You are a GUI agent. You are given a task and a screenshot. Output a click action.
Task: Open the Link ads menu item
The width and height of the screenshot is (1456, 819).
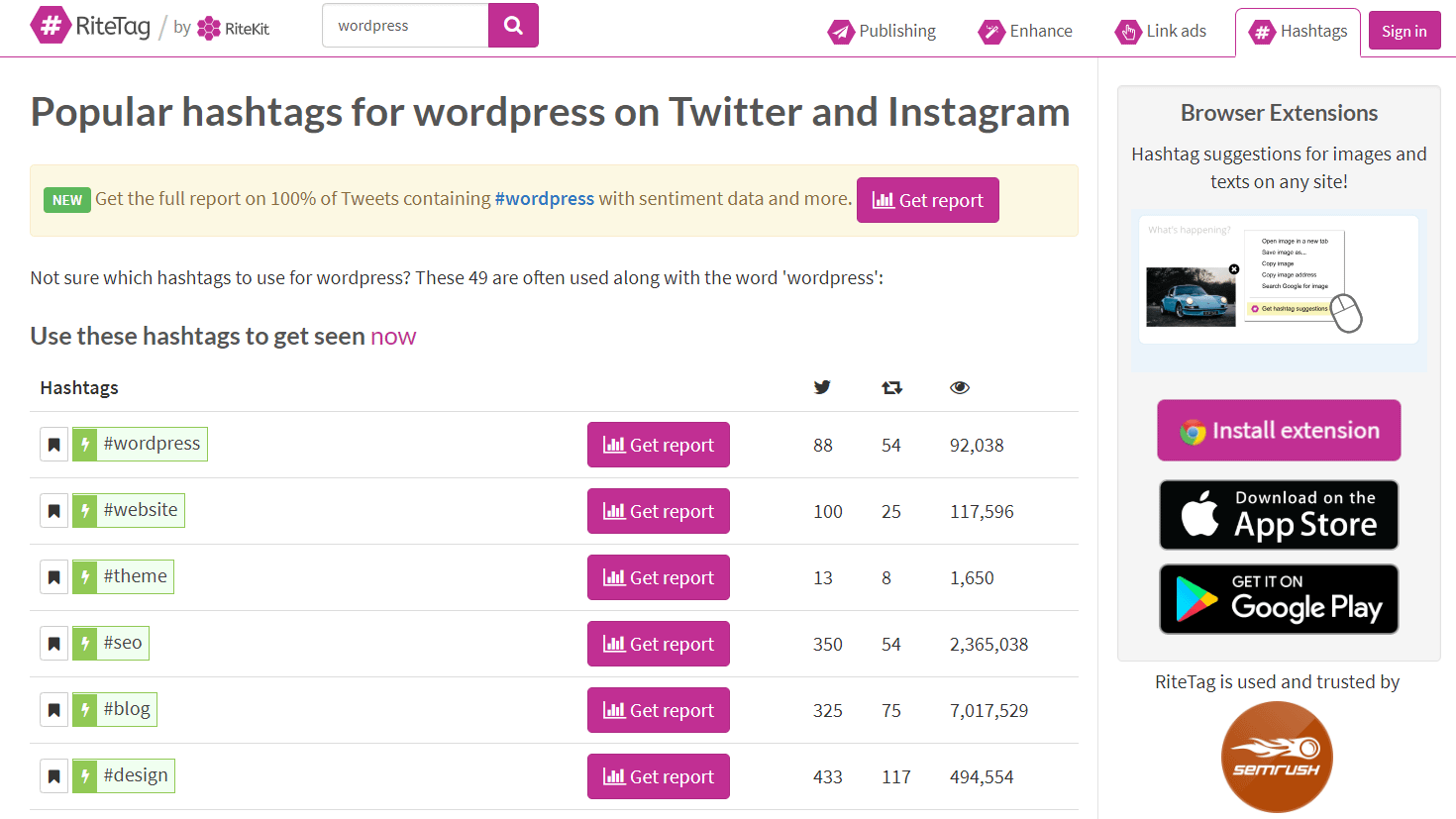pyautogui.click(x=1161, y=32)
